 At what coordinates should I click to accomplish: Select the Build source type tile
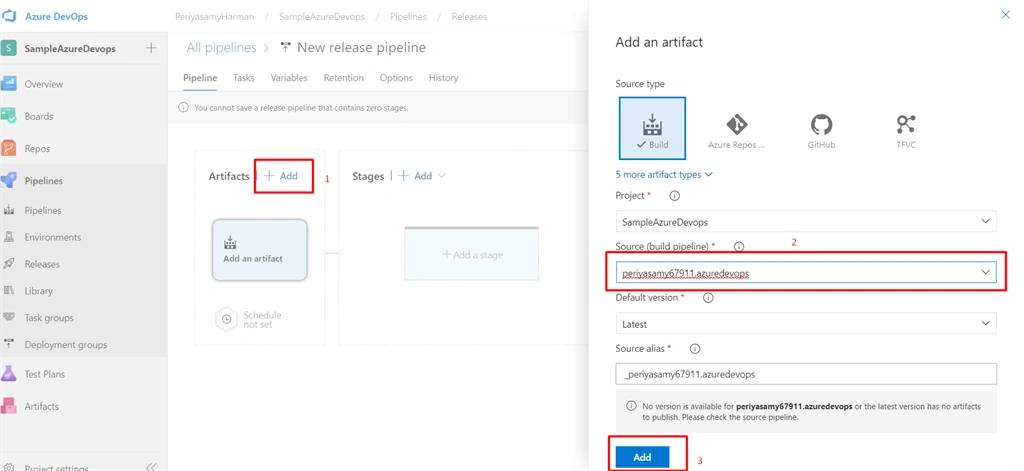(652, 128)
